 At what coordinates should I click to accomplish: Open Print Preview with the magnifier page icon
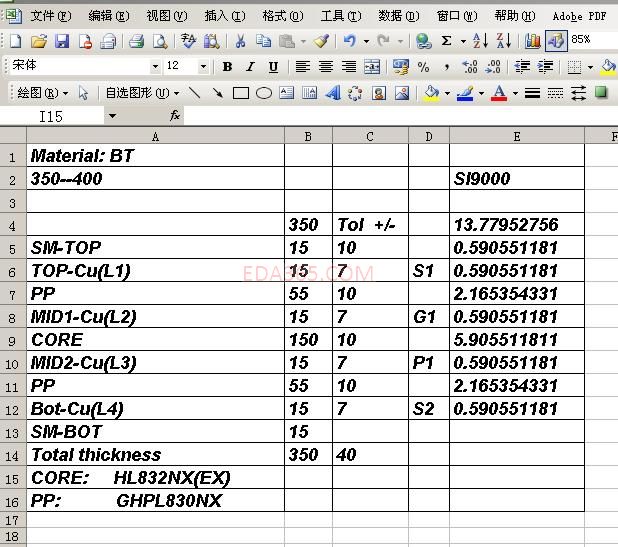(x=160, y=41)
